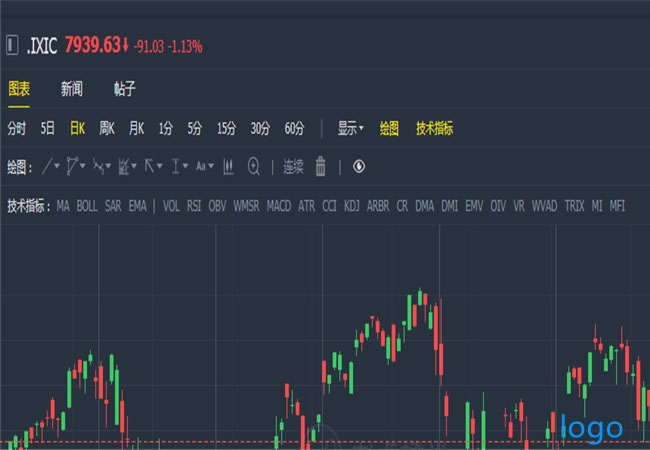Click the .IXIC ticker symbol icon

click(12, 45)
